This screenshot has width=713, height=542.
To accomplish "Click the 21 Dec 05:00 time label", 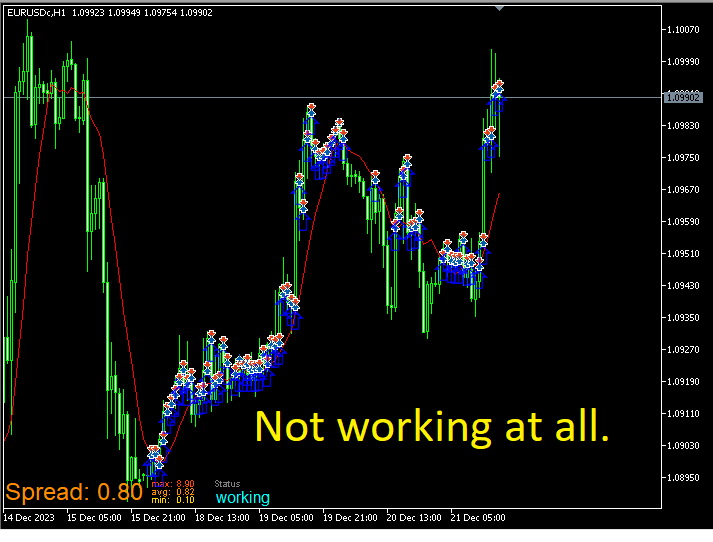I will [478, 517].
